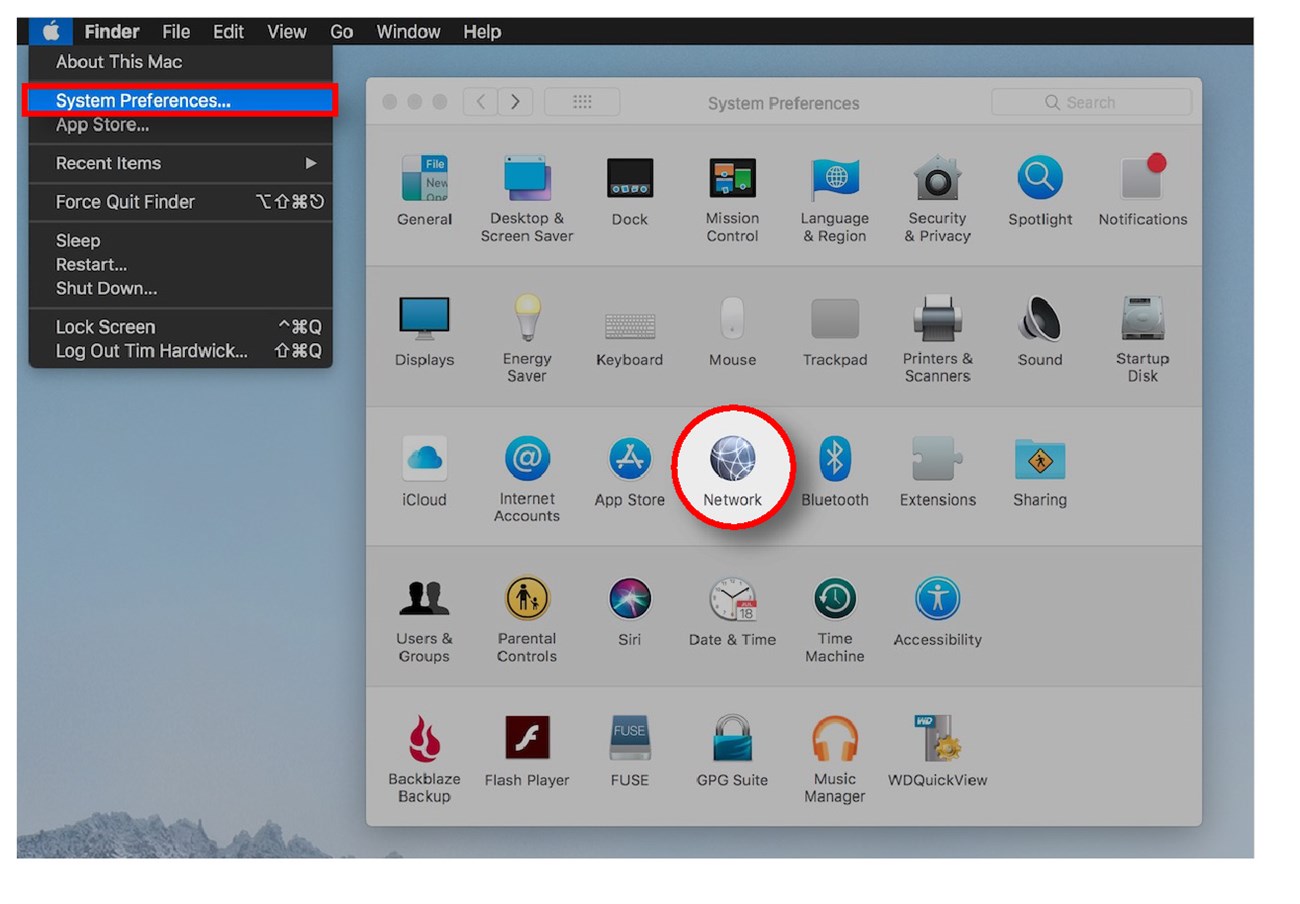The height and width of the screenshot is (904, 1300).
Task: Open the Mouse preference pane
Action: 732,332
